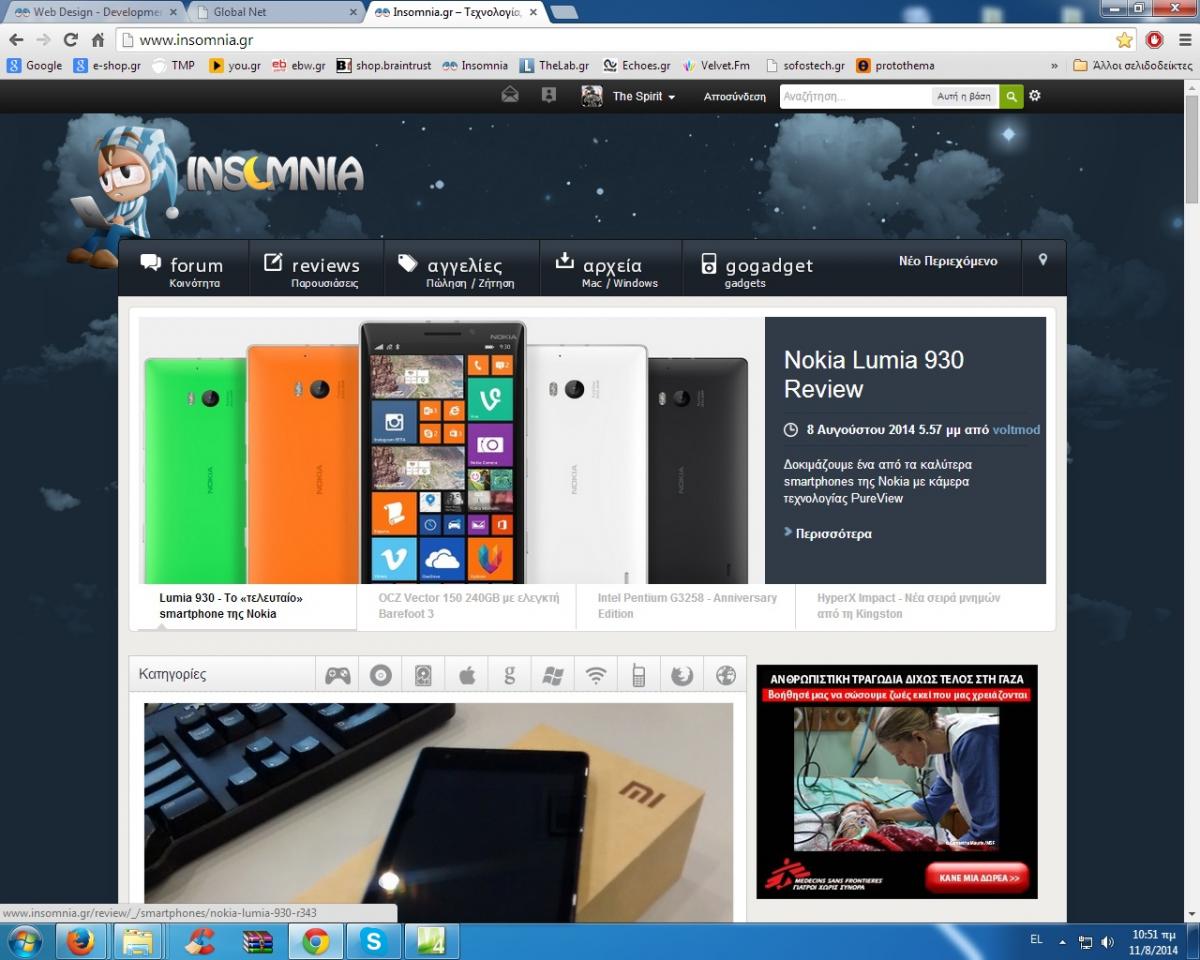Select the gaming controller category icon
This screenshot has height=960, width=1200.
tap(338, 675)
